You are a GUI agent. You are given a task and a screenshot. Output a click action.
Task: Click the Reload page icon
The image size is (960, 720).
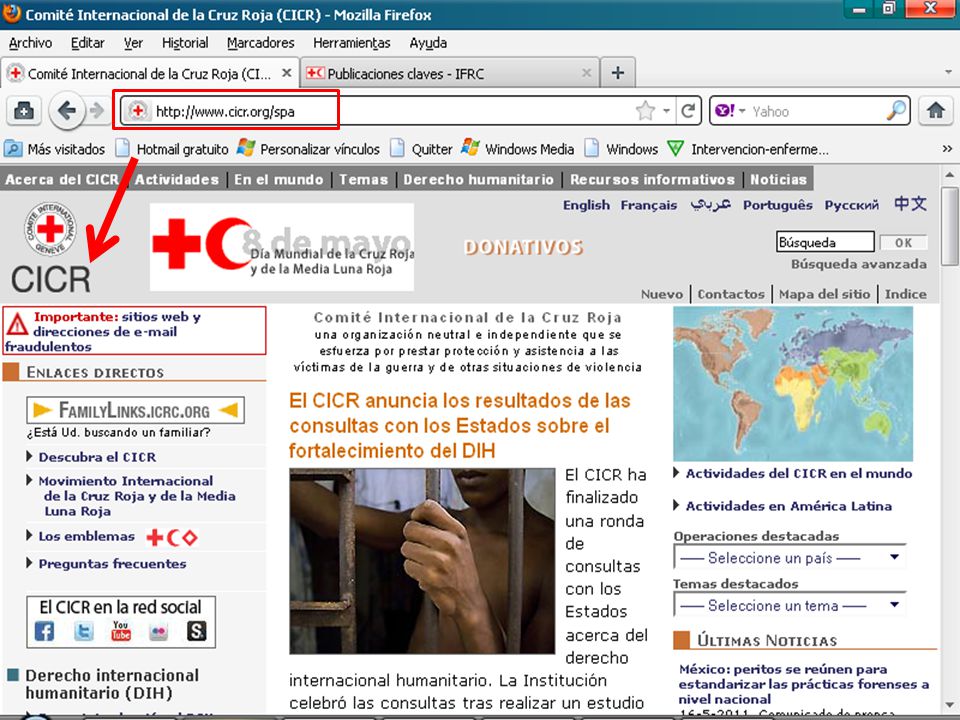pyautogui.click(x=688, y=111)
